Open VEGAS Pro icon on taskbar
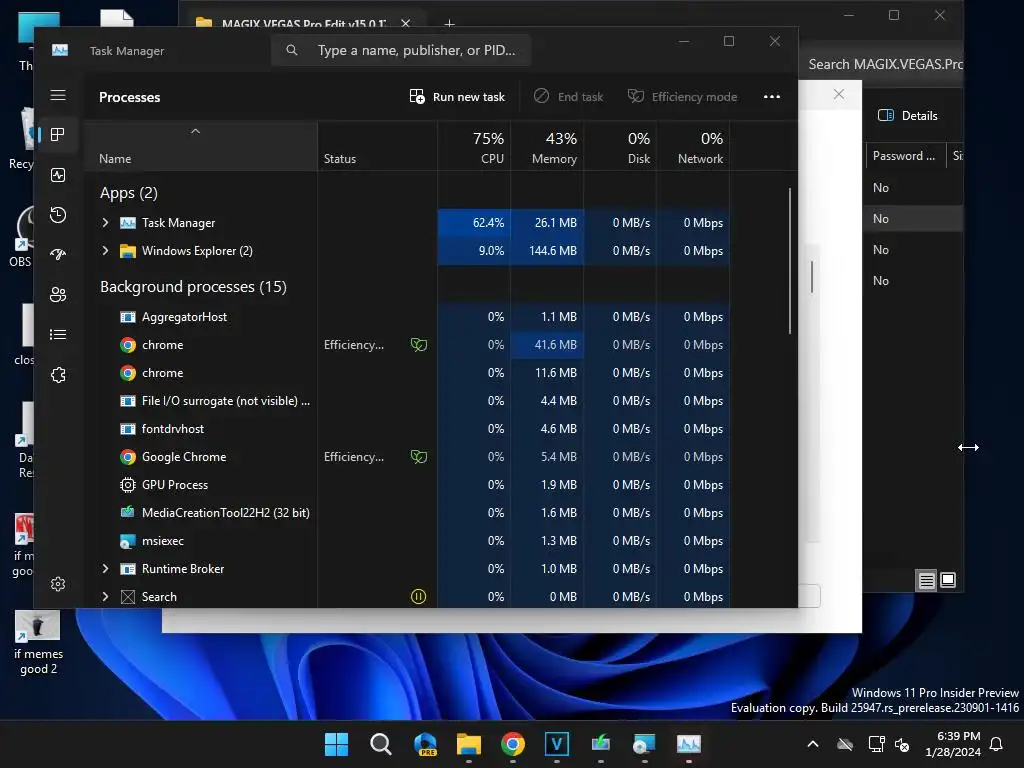 [x=557, y=744]
